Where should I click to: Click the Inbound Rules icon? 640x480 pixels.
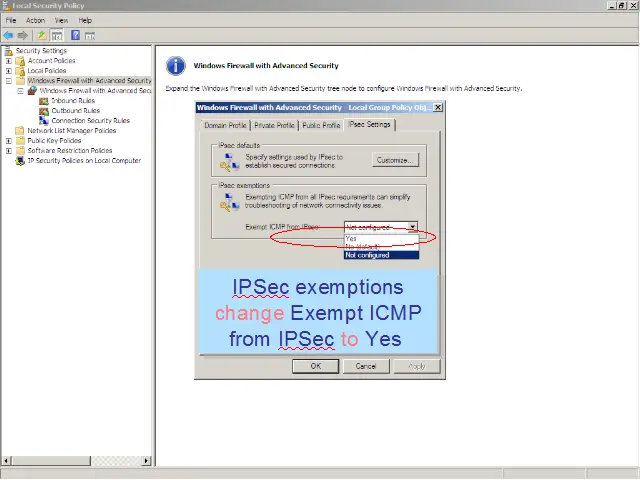point(44,101)
